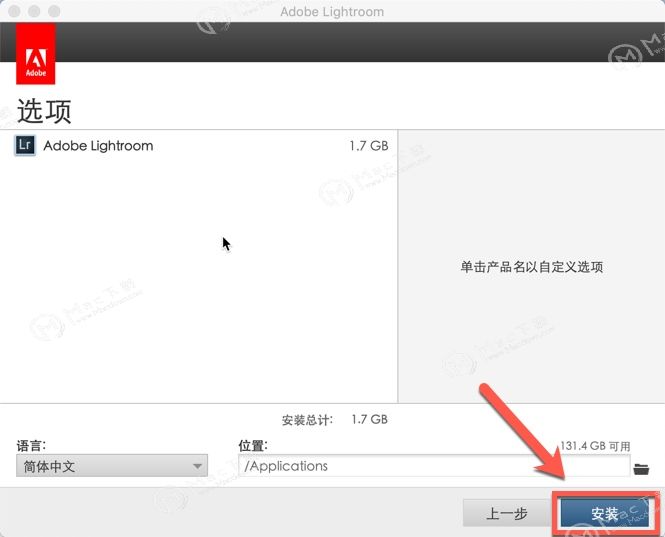Click the 安装 install button
The image size is (665, 537).
pyautogui.click(x=606, y=514)
